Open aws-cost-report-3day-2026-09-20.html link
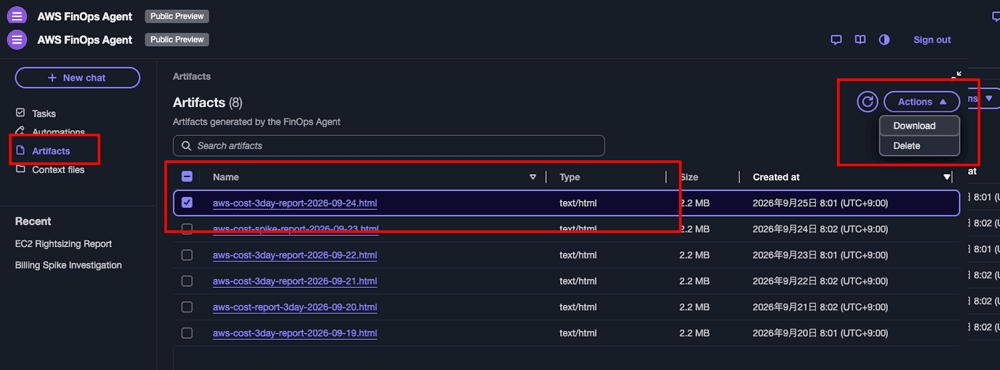 295,307
